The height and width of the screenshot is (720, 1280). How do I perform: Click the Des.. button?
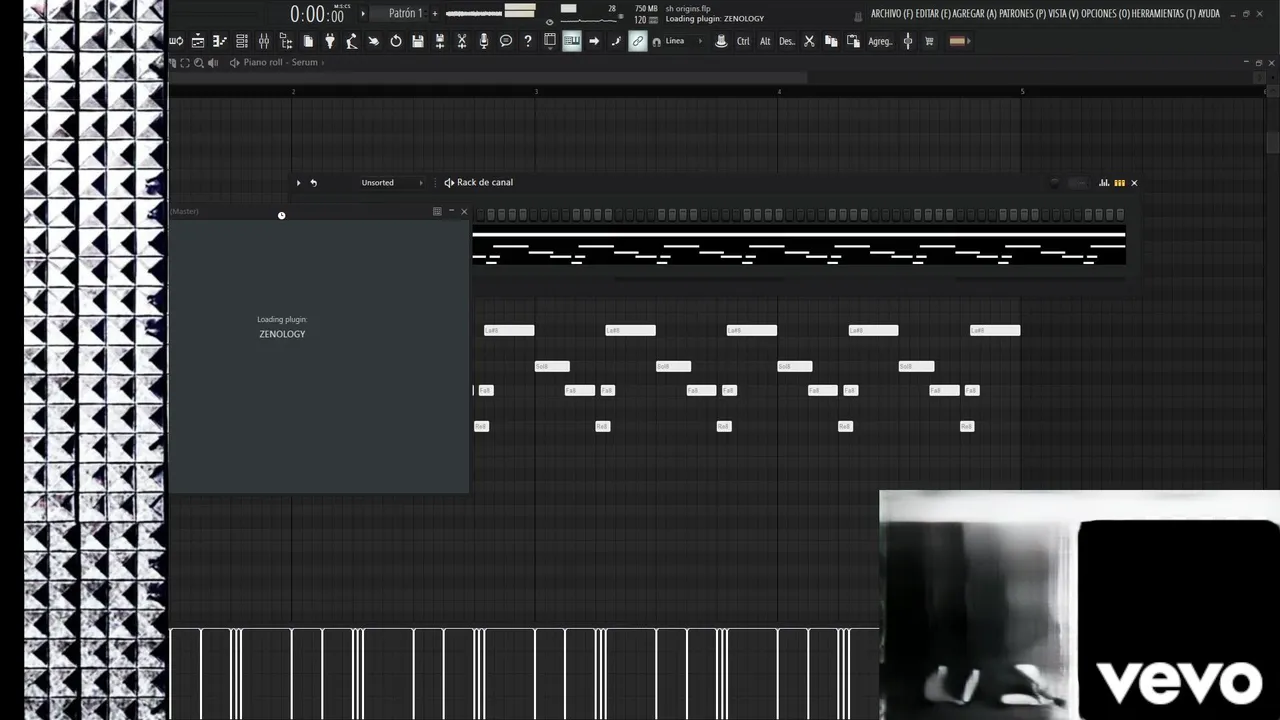click(x=787, y=41)
